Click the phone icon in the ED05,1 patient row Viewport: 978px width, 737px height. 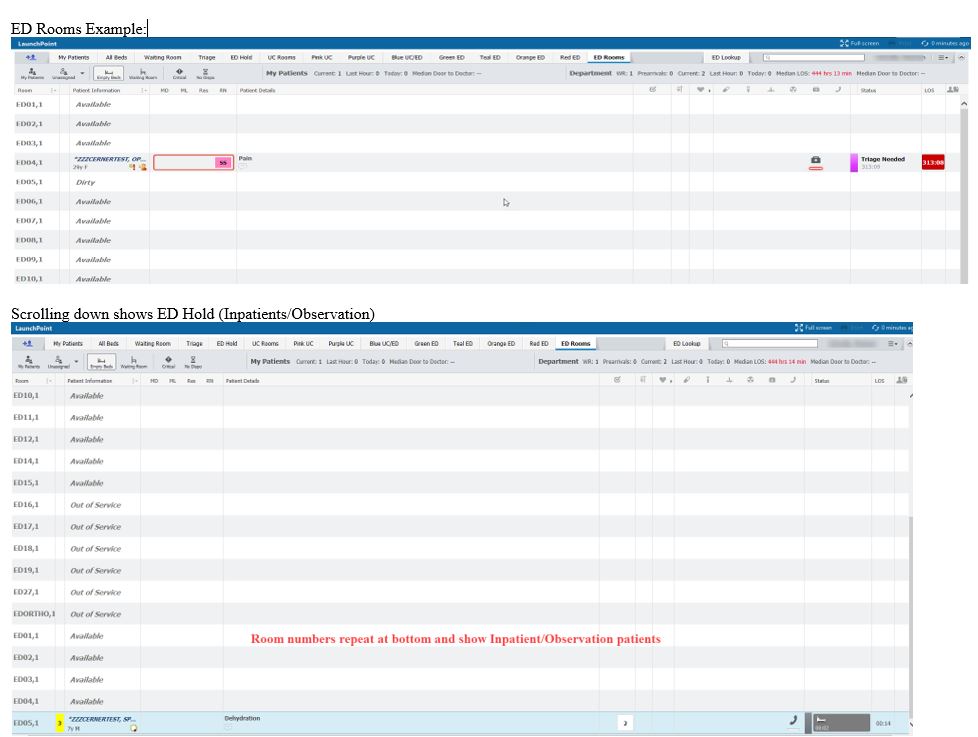(794, 719)
